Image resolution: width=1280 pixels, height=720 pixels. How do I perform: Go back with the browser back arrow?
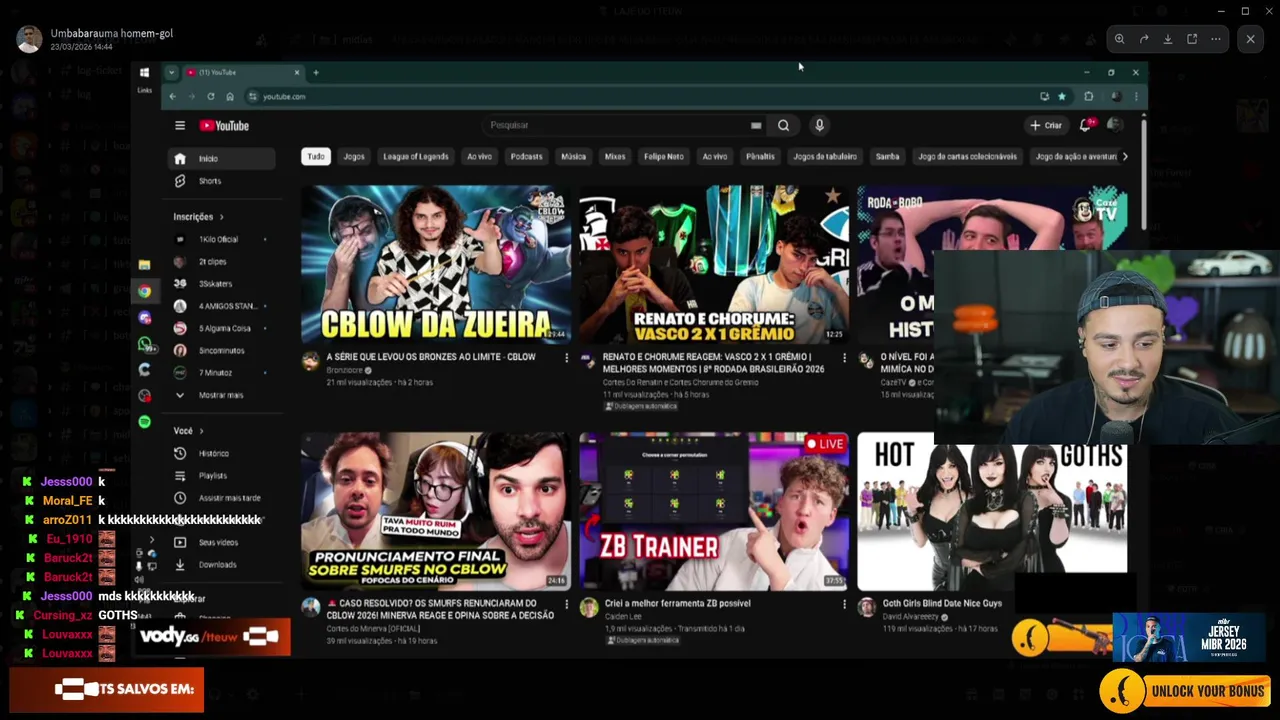(172, 96)
